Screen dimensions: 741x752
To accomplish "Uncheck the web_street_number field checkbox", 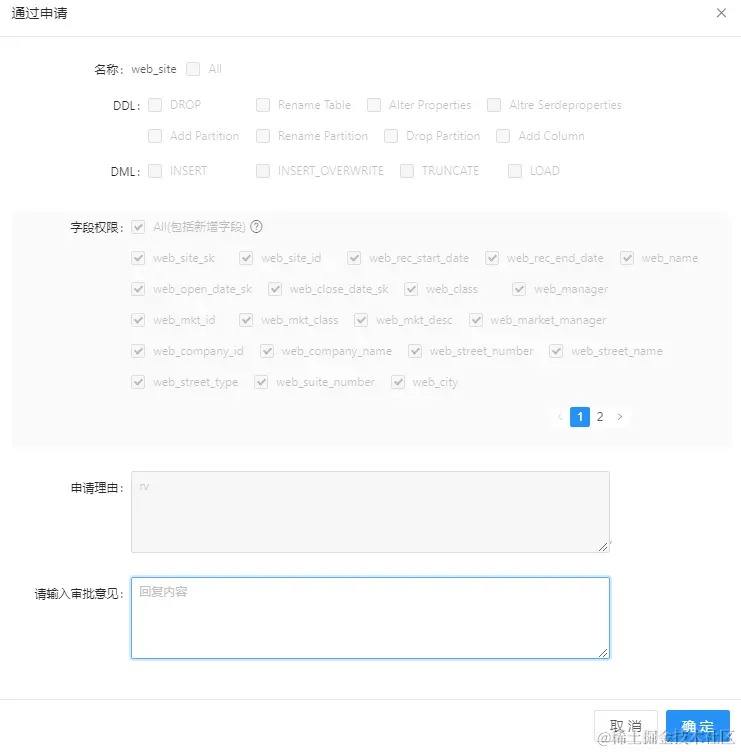I will (415, 351).
